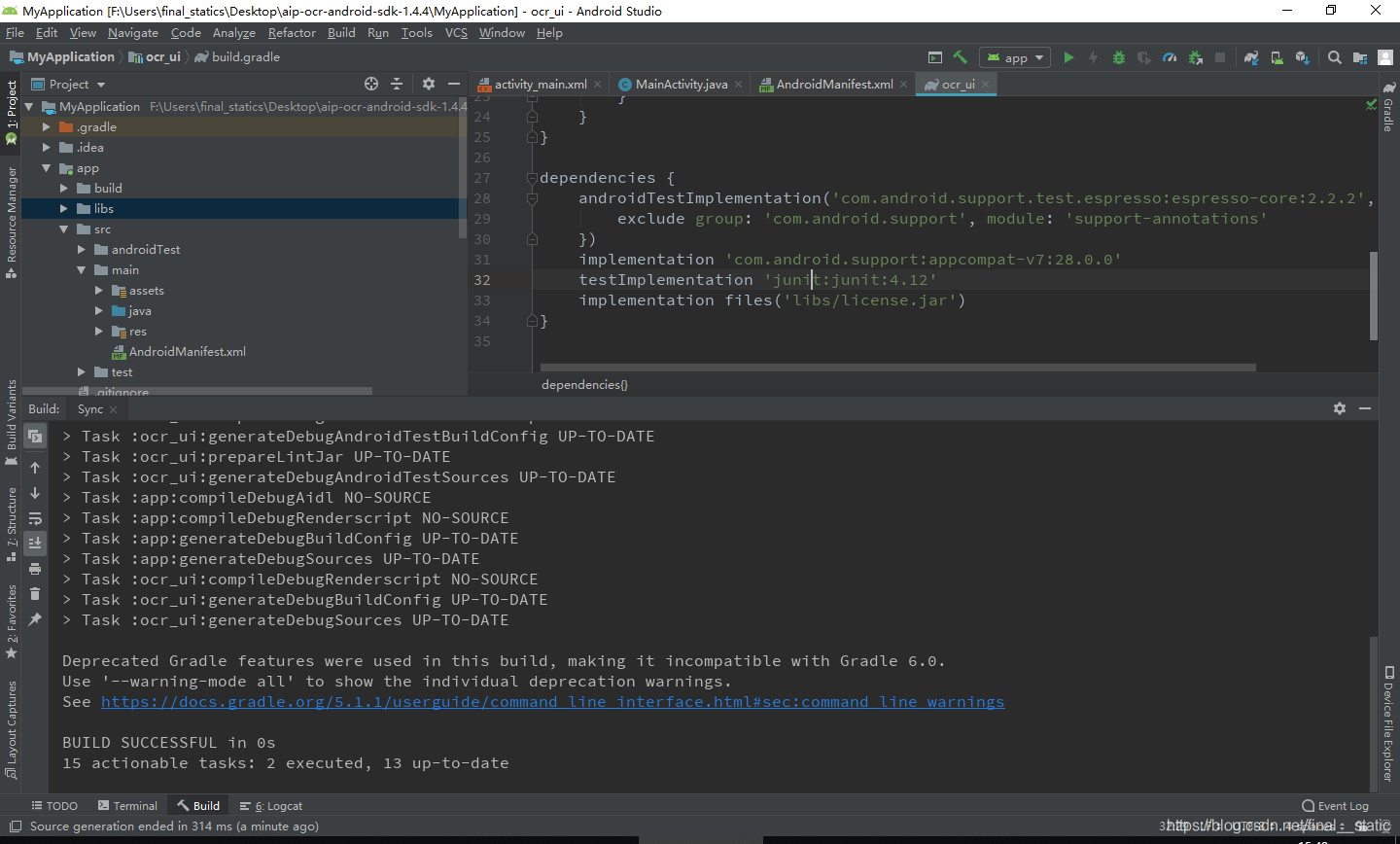Expand the .idea folder

46,147
